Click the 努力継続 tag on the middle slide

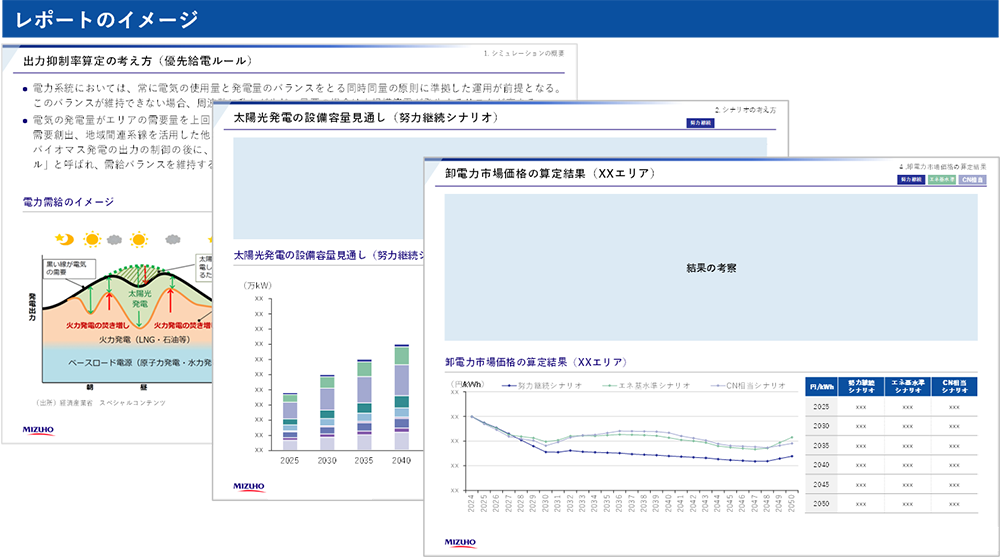pos(700,123)
